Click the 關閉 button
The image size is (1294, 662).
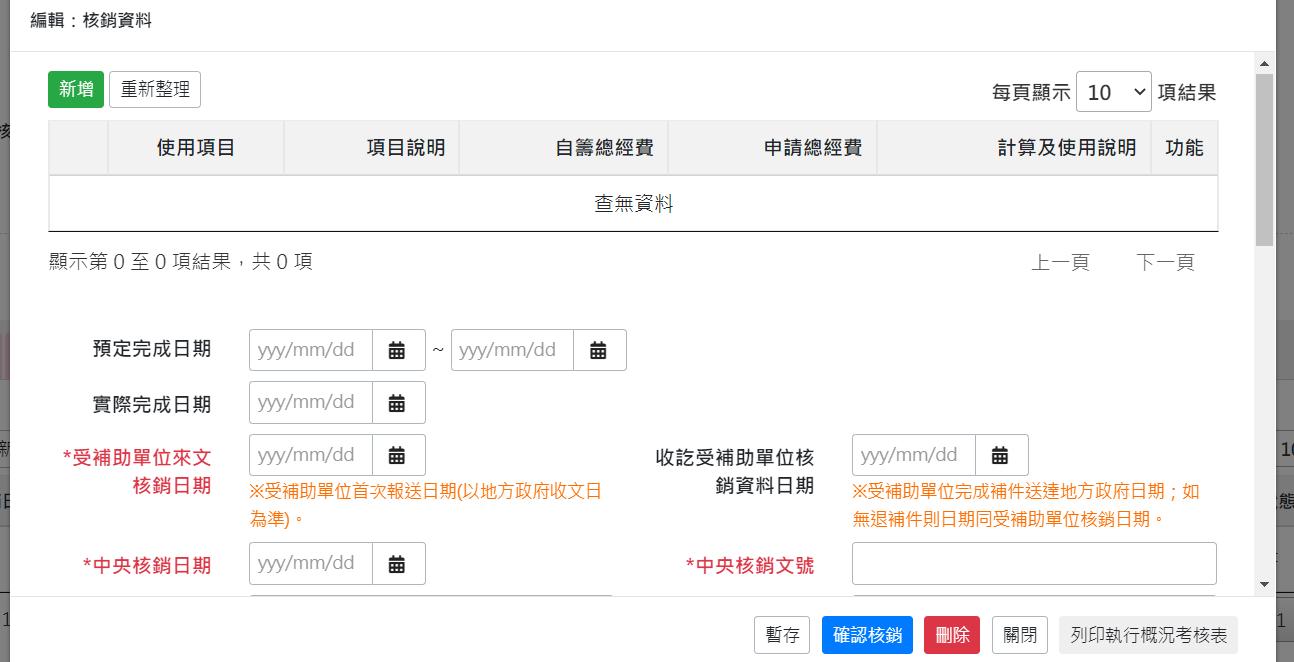(x=1019, y=635)
